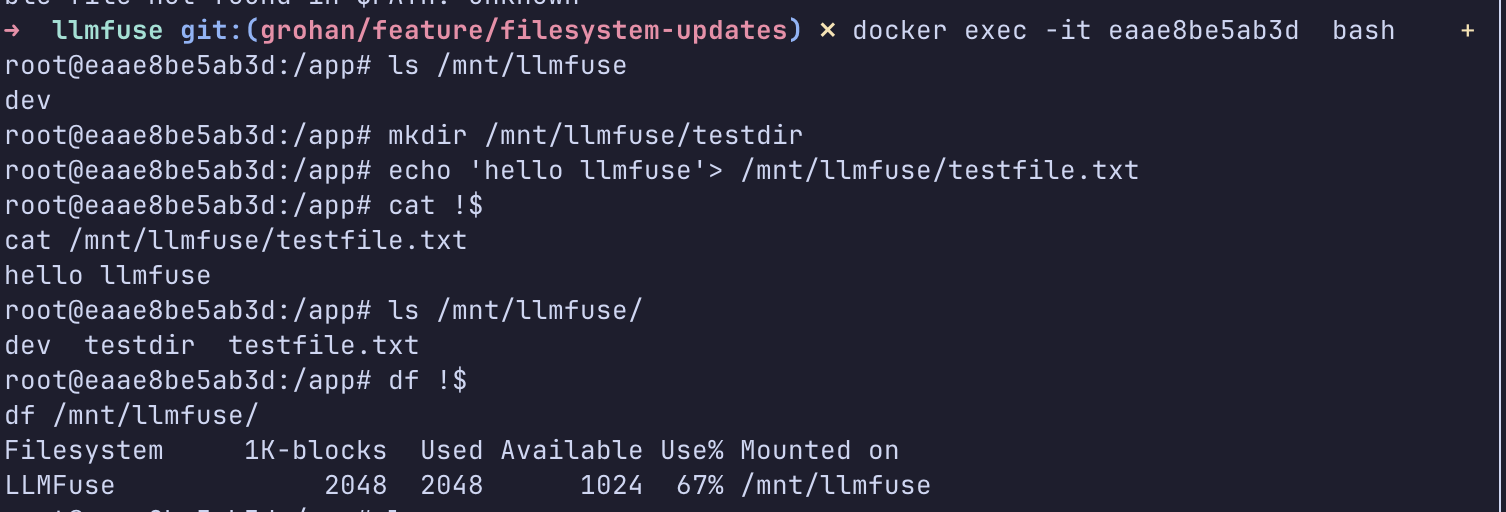Click the 1K-blocks column header
Viewport: 1506px width, 512px height.
pos(315,450)
